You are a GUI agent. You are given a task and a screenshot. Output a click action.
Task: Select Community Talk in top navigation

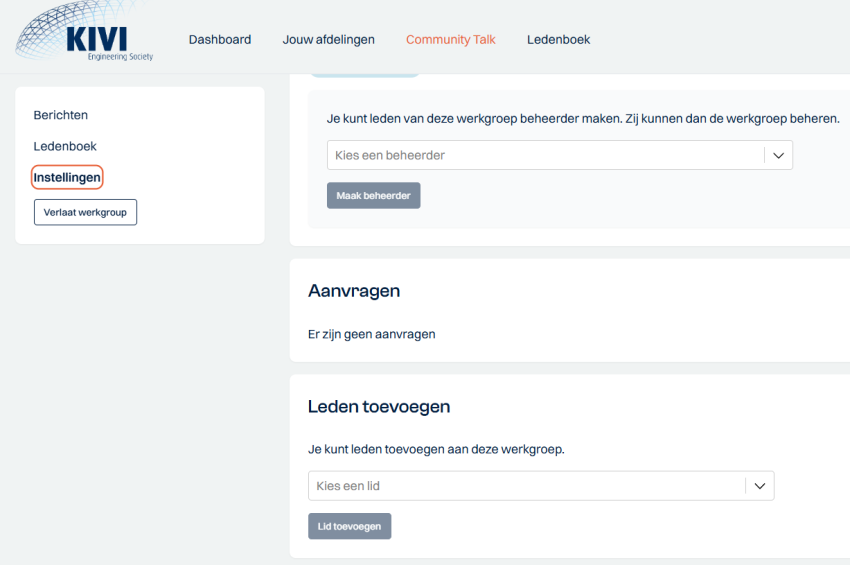450,40
